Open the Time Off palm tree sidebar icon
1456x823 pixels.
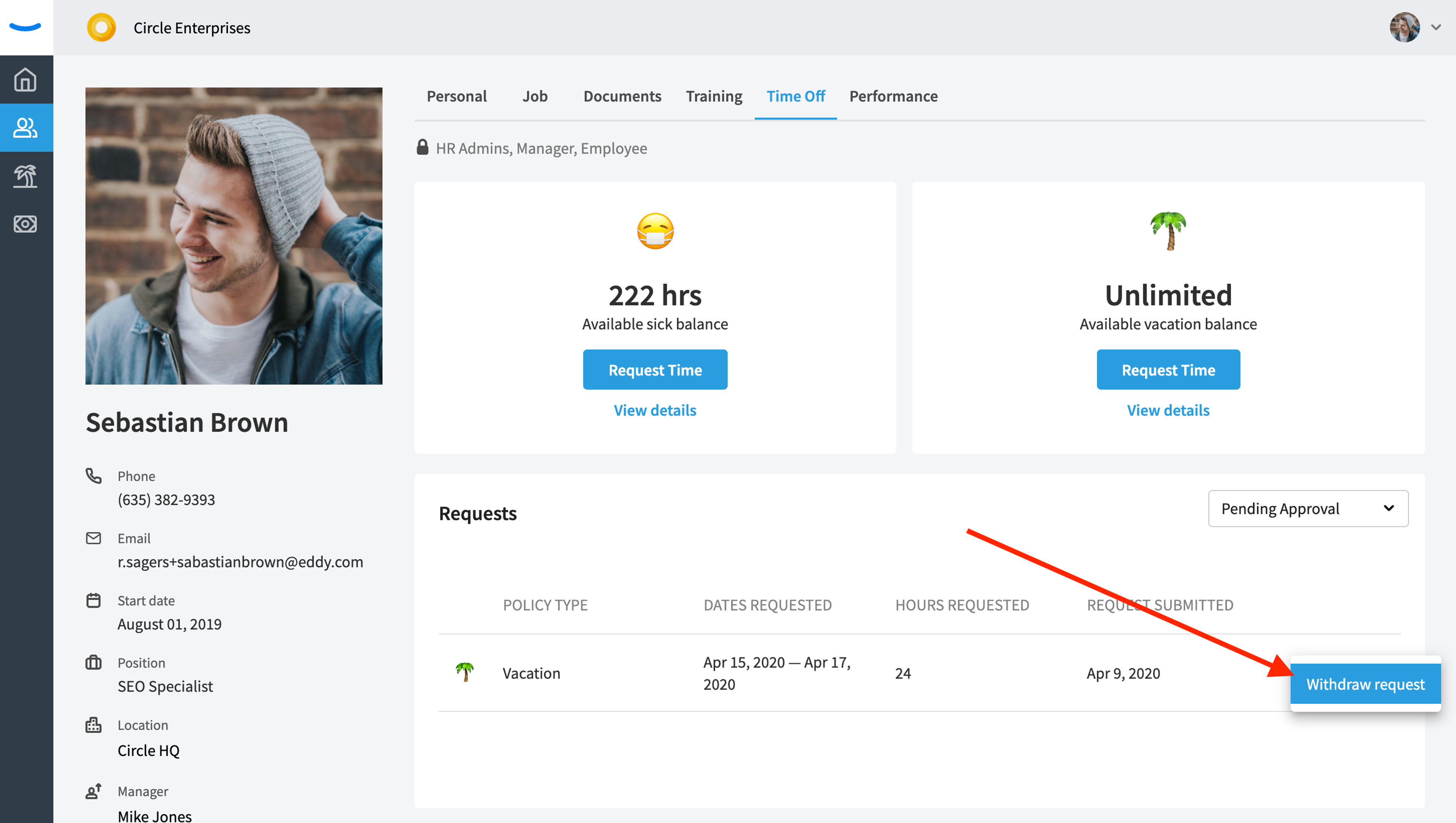(25, 176)
